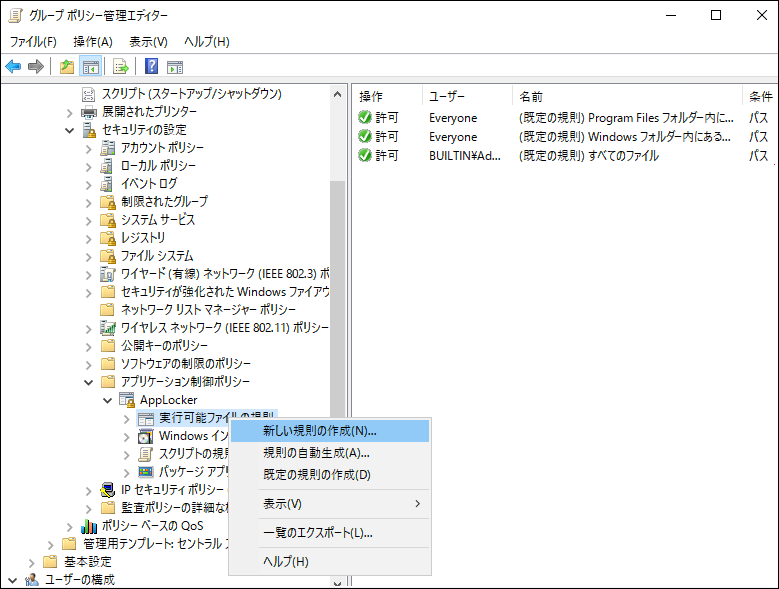This screenshot has height=589, width=779.
Task: Click the green check icon of BUILTIN rule
Action: [365, 155]
